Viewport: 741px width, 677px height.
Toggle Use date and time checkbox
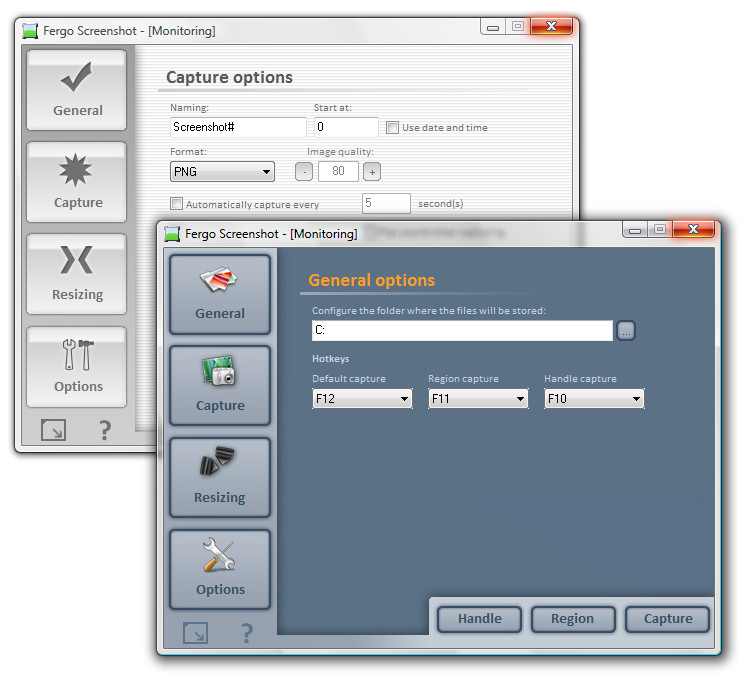(392, 128)
